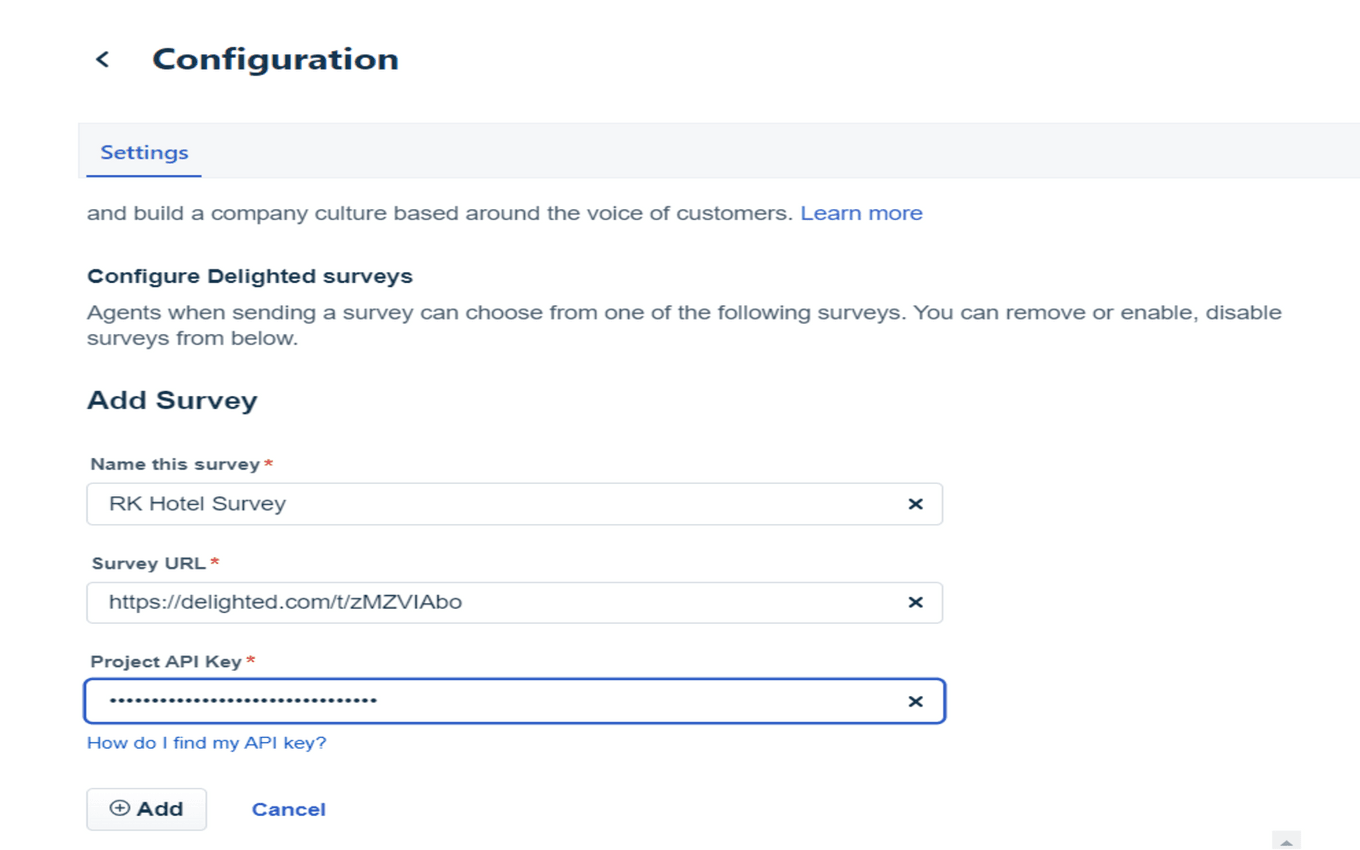Open "How do I find my API key?"
The width and height of the screenshot is (1360, 850).
(x=206, y=743)
